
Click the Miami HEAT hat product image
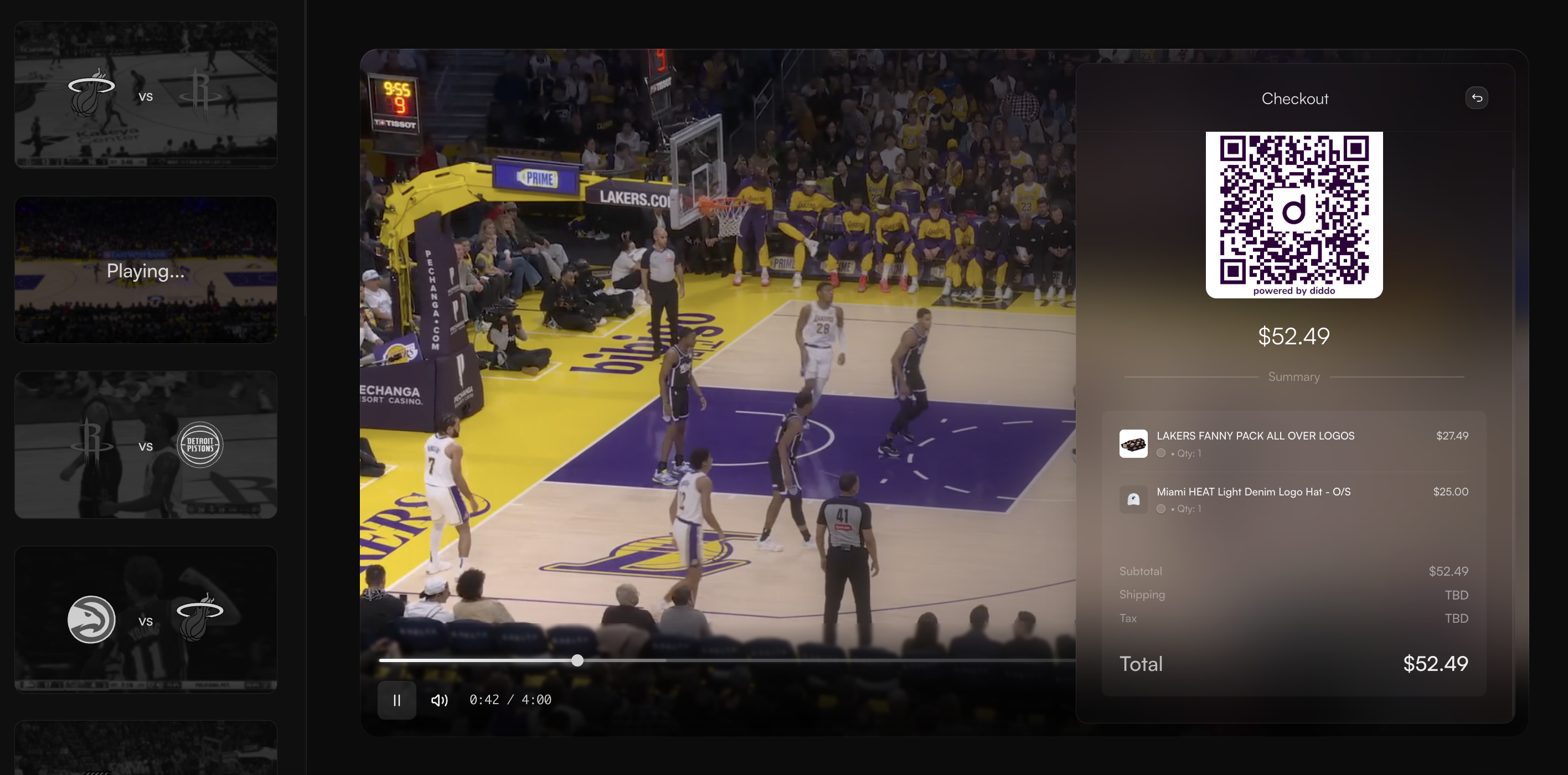click(1133, 499)
